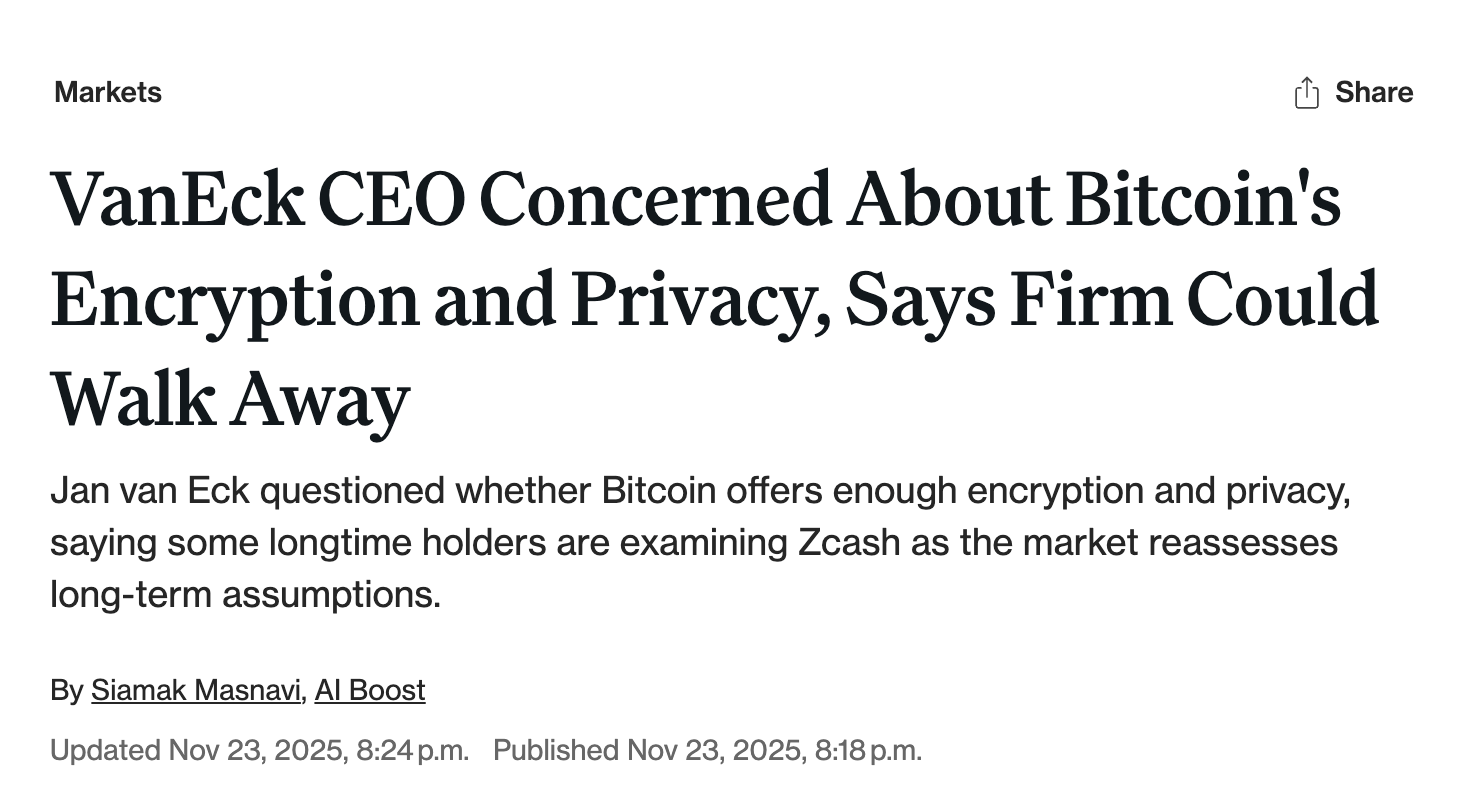Click "VanEck CEO" in the headline
Viewport: 1458px width, 796px height.
point(258,199)
